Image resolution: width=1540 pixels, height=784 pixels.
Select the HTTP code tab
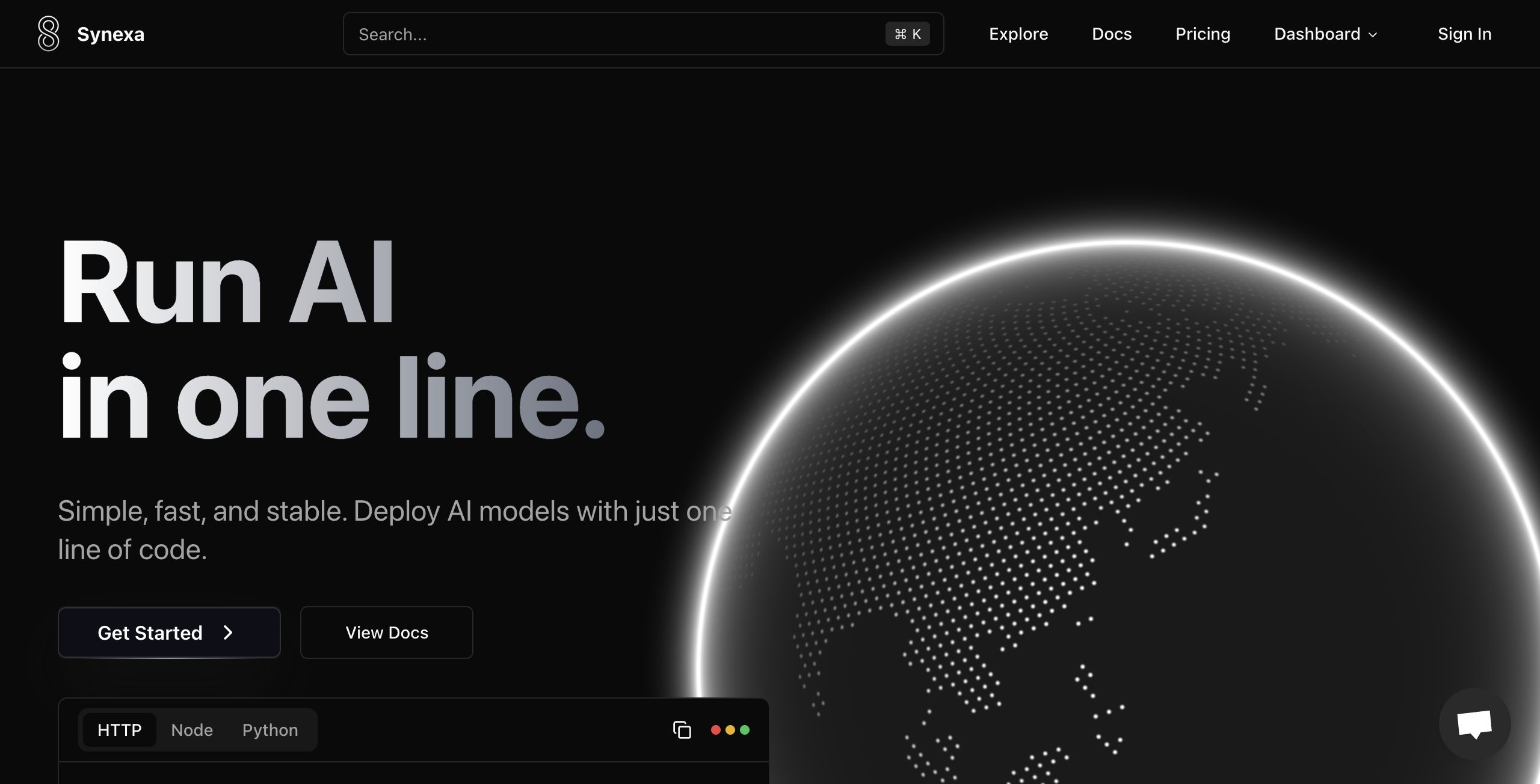120,730
